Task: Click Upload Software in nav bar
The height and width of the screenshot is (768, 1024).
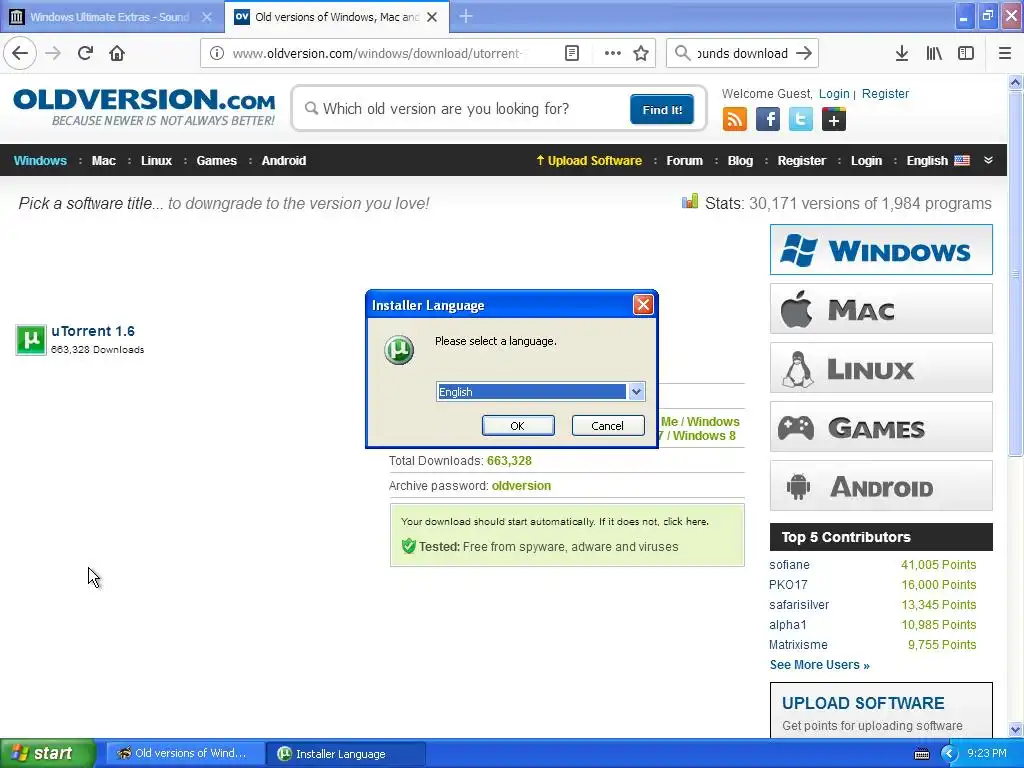Action: point(588,161)
